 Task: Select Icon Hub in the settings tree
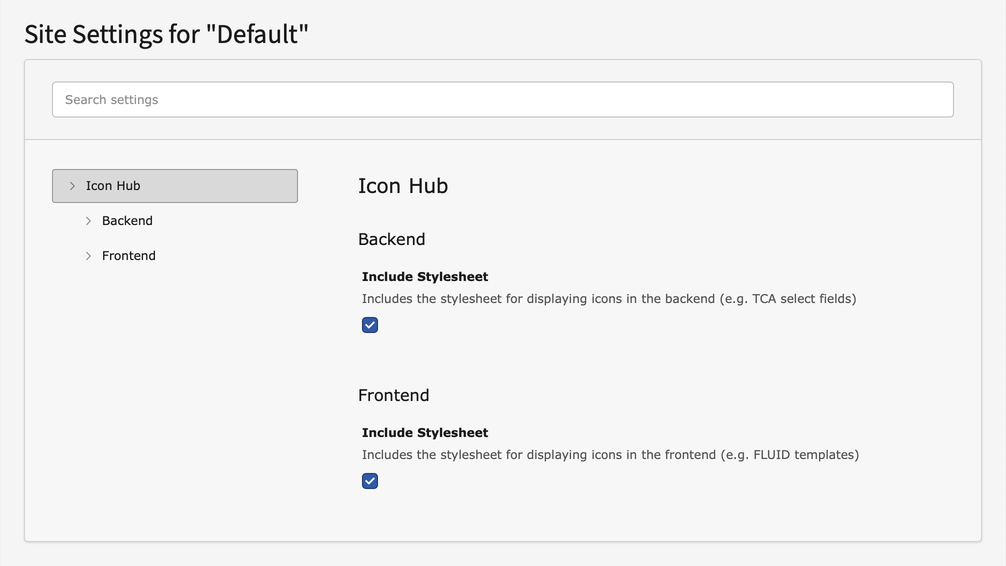click(x=113, y=186)
